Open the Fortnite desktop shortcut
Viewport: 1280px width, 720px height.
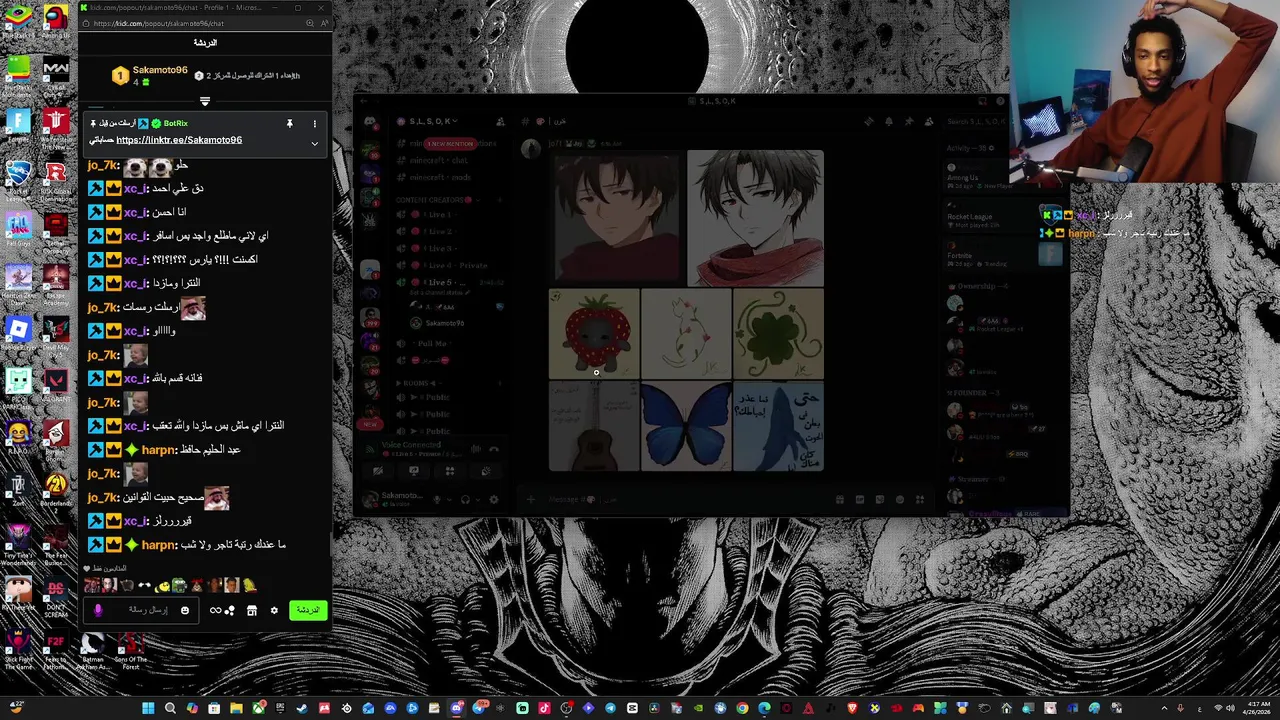tap(18, 125)
